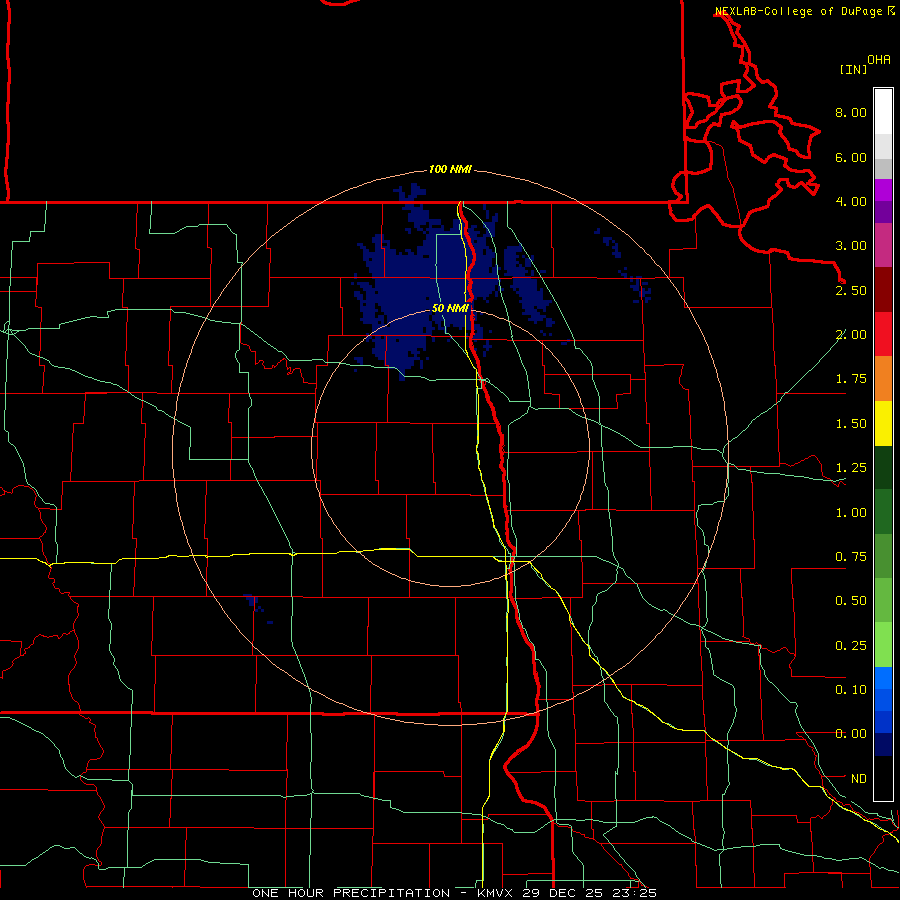The image size is (900, 900).
Task: Click the 29 DEC 25 23:25 timestamp
Action: pyautogui.click(x=589, y=893)
